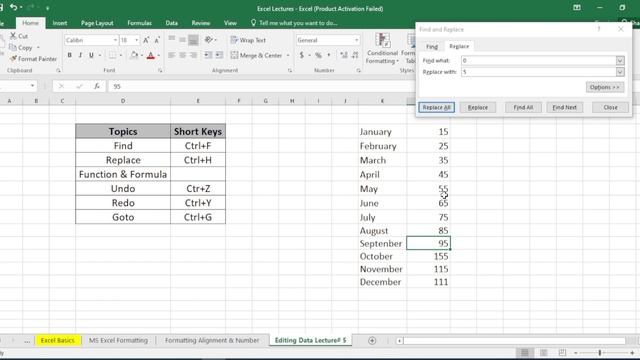This screenshot has height=360, width=640.
Task: Click Find All button
Action: [x=523, y=107]
